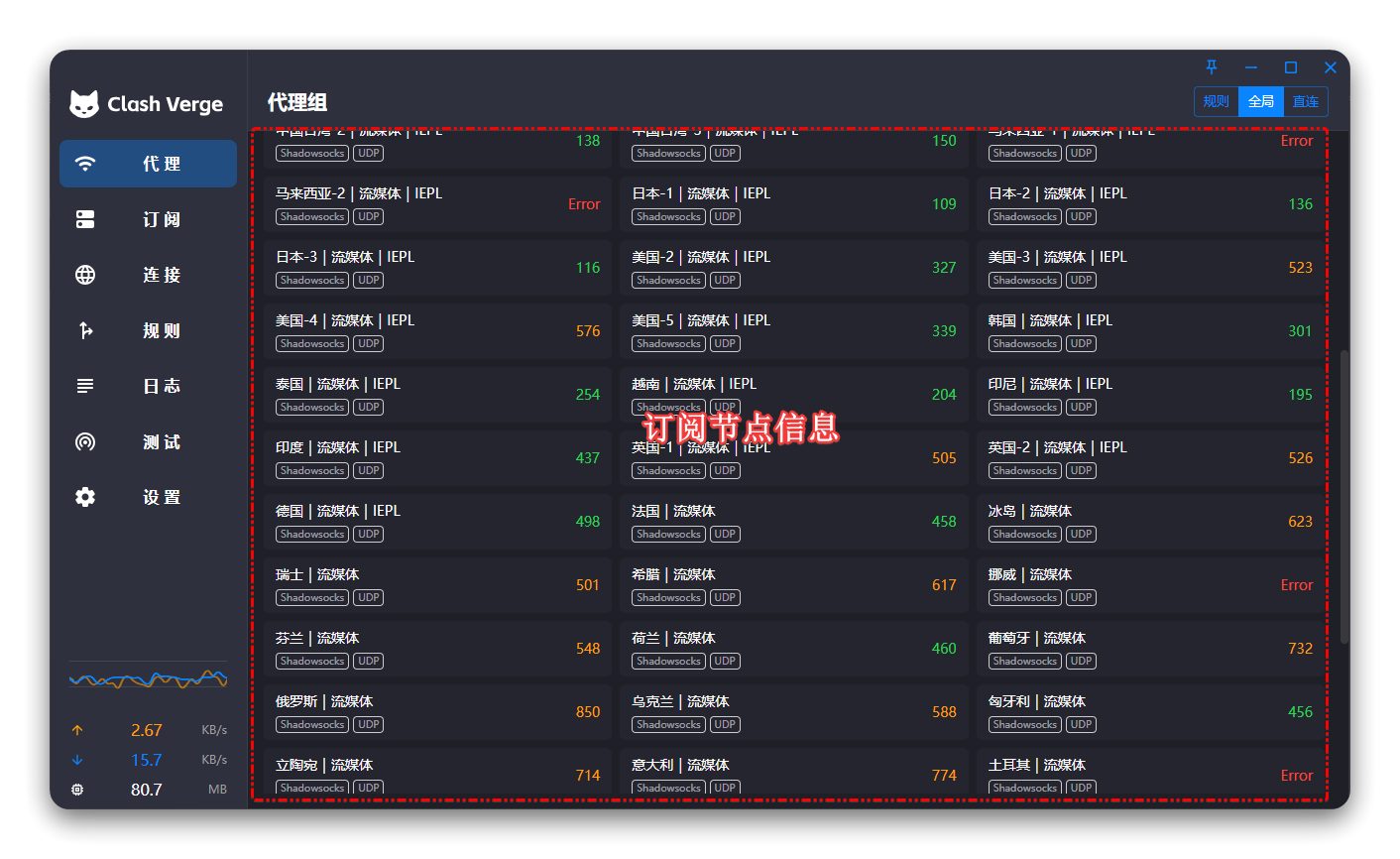Open Settings using the gear icon
Image resolution: width=1400 pixels, height=859 pixels.
(86, 497)
